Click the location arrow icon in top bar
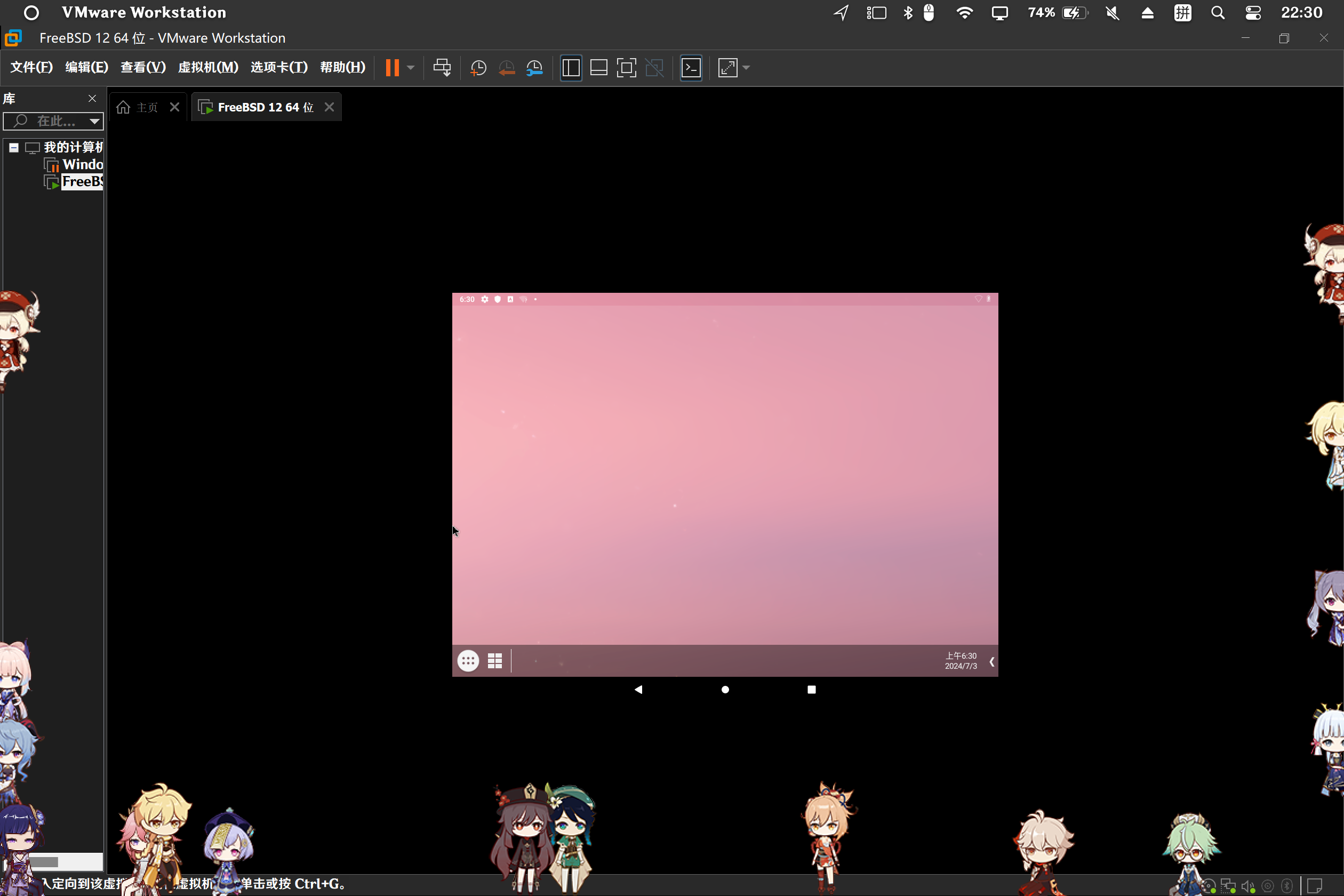 pyautogui.click(x=841, y=13)
